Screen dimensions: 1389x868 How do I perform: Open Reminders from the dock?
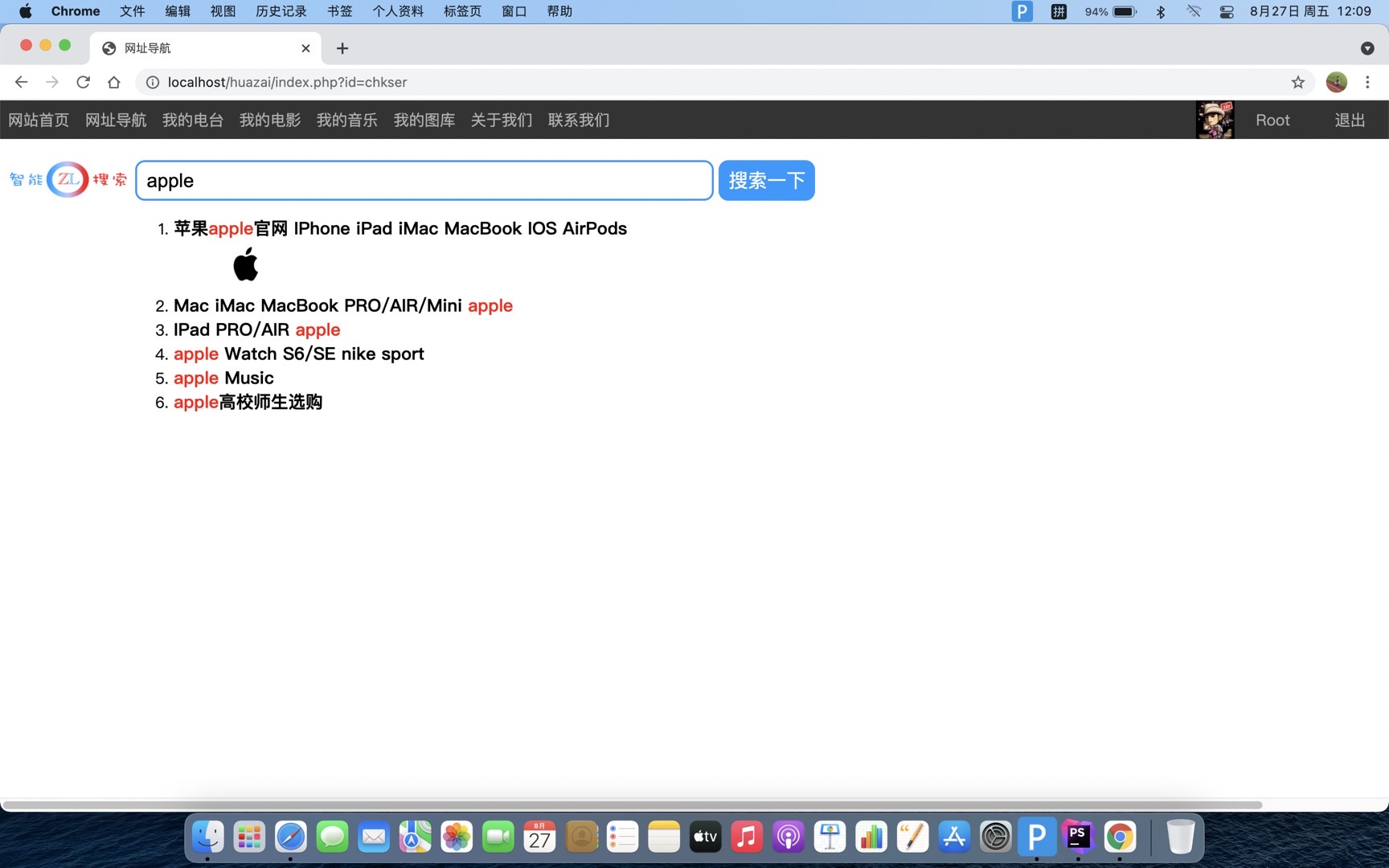click(x=623, y=837)
